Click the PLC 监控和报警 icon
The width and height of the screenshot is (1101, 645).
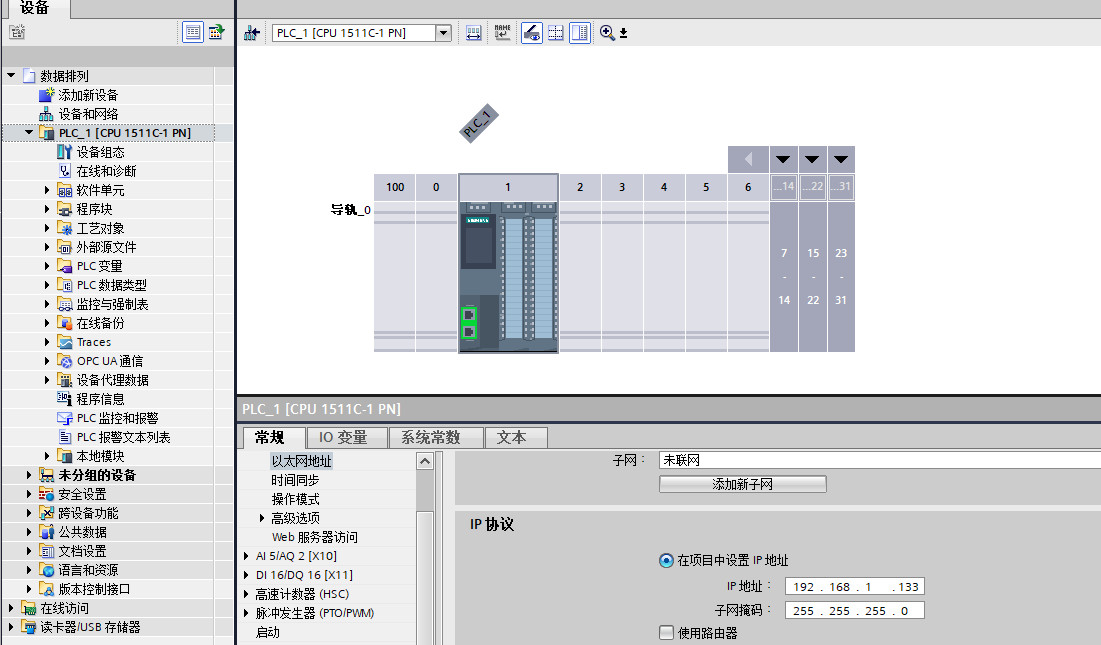click(65, 418)
